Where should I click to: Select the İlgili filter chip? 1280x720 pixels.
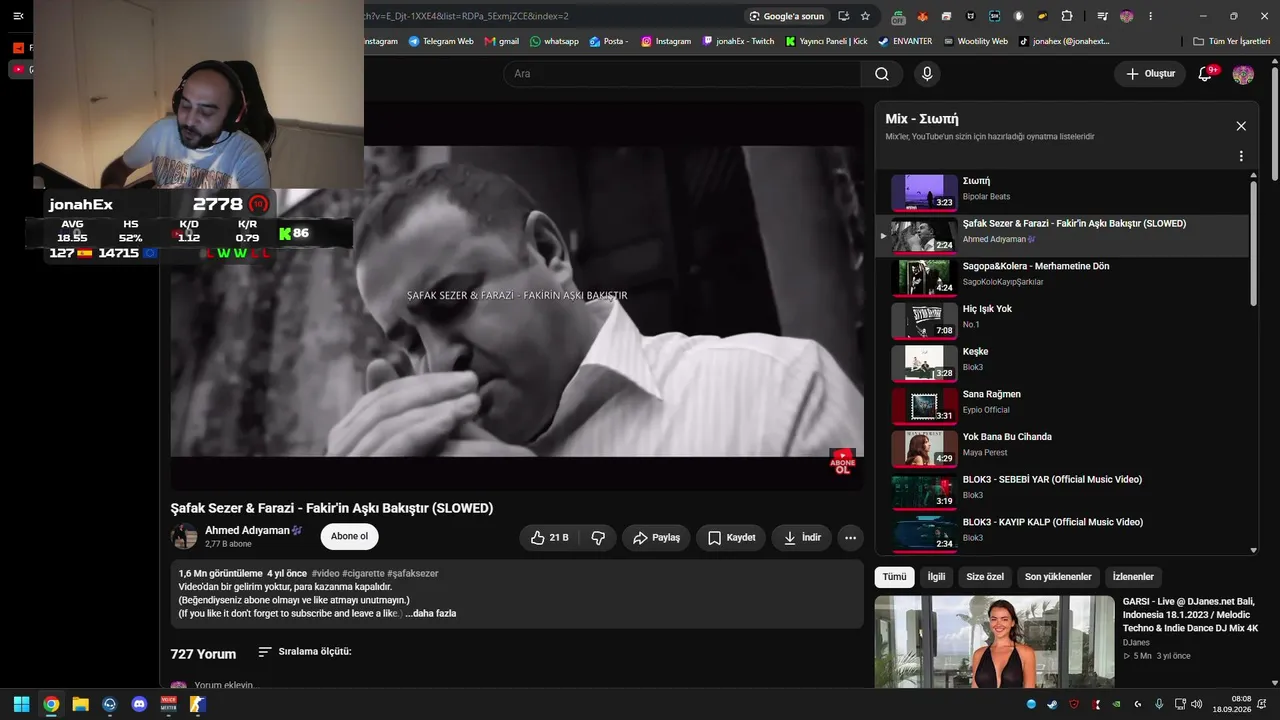(936, 577)
